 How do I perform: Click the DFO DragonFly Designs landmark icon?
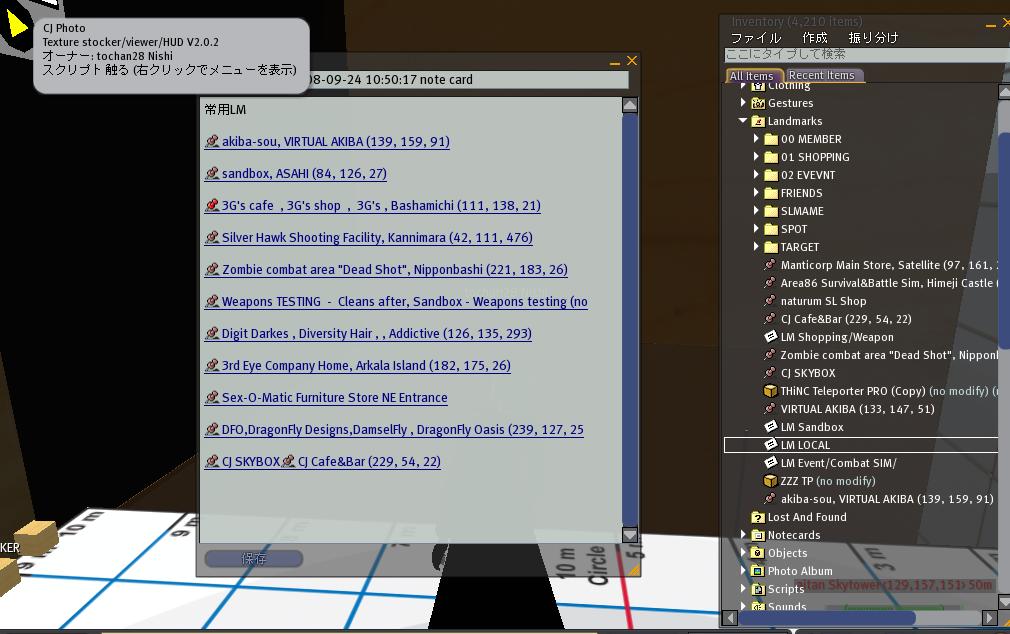pos(212,429)
